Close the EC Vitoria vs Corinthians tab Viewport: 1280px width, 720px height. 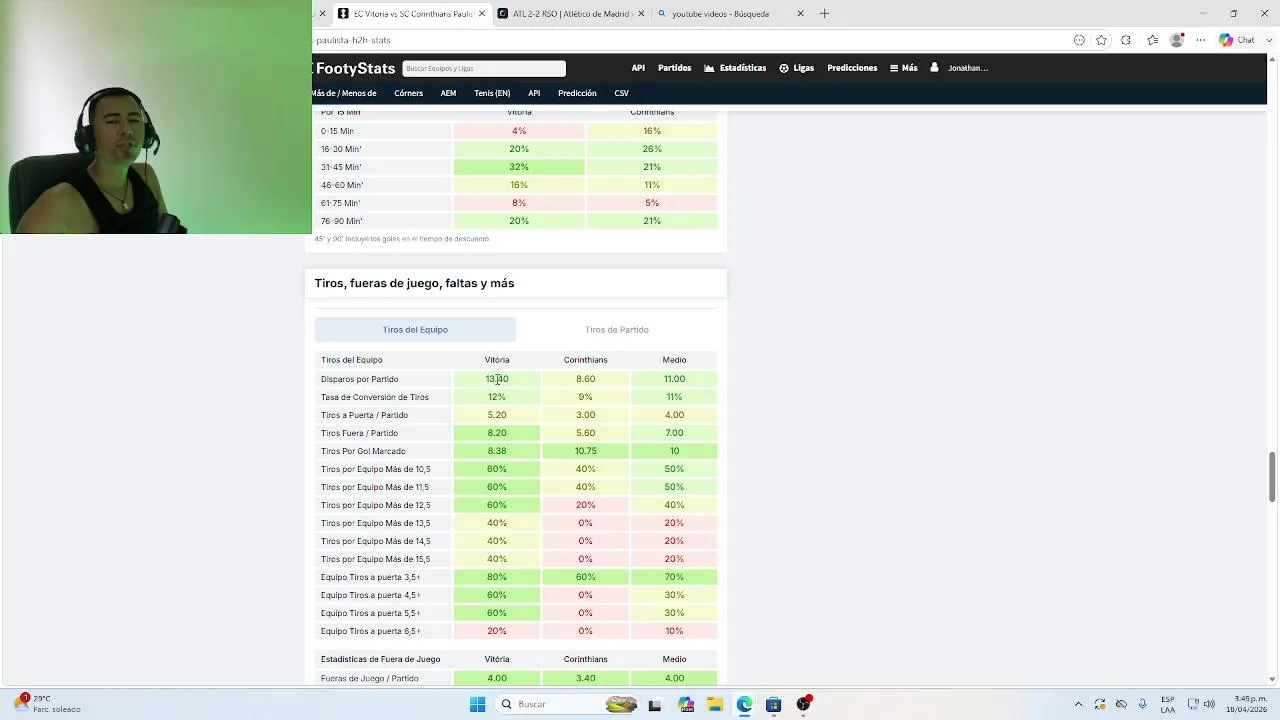482,14
